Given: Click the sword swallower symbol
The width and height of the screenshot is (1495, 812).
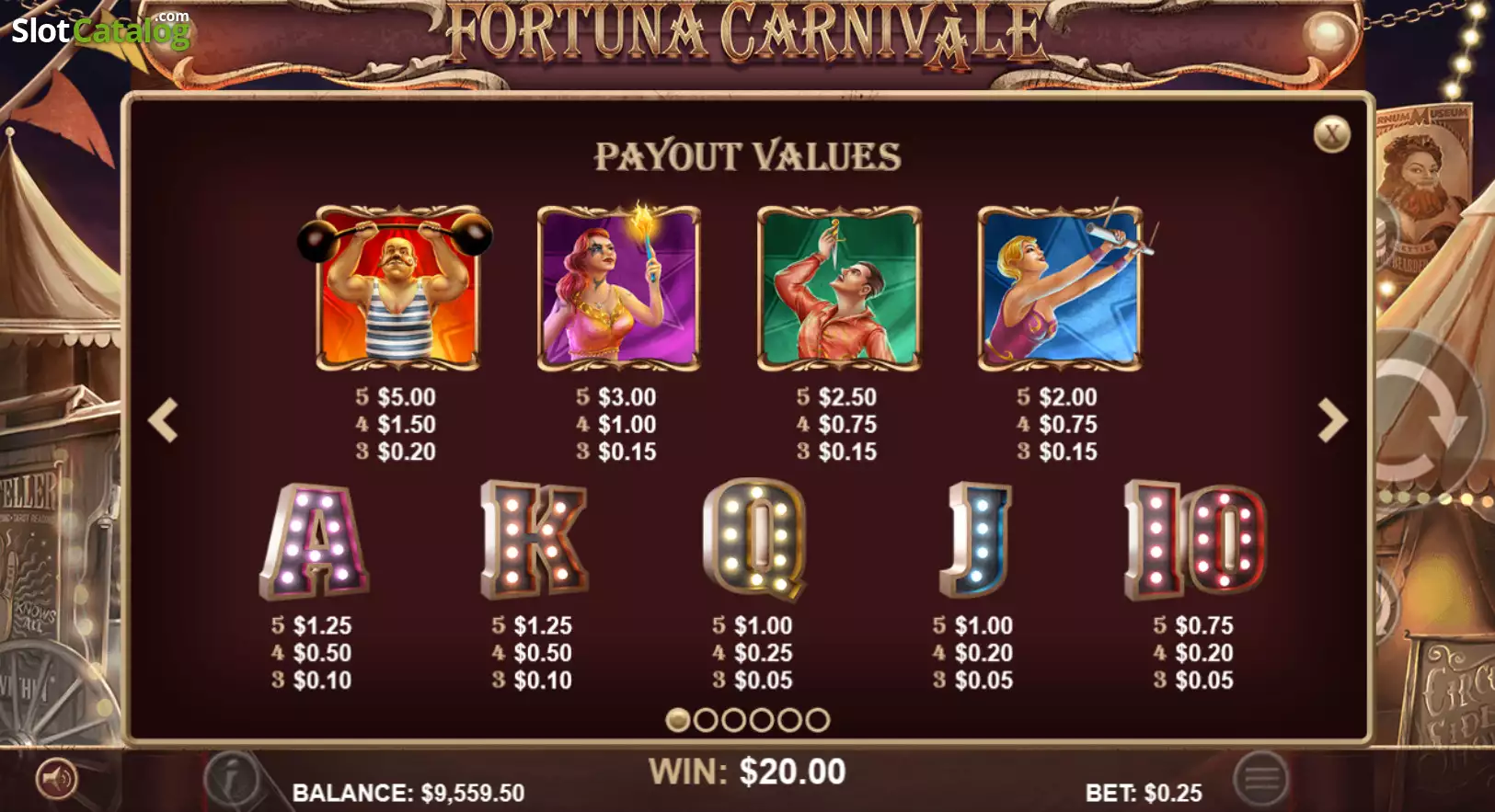Looking at the screenshot, I should [x=839, y=288].
